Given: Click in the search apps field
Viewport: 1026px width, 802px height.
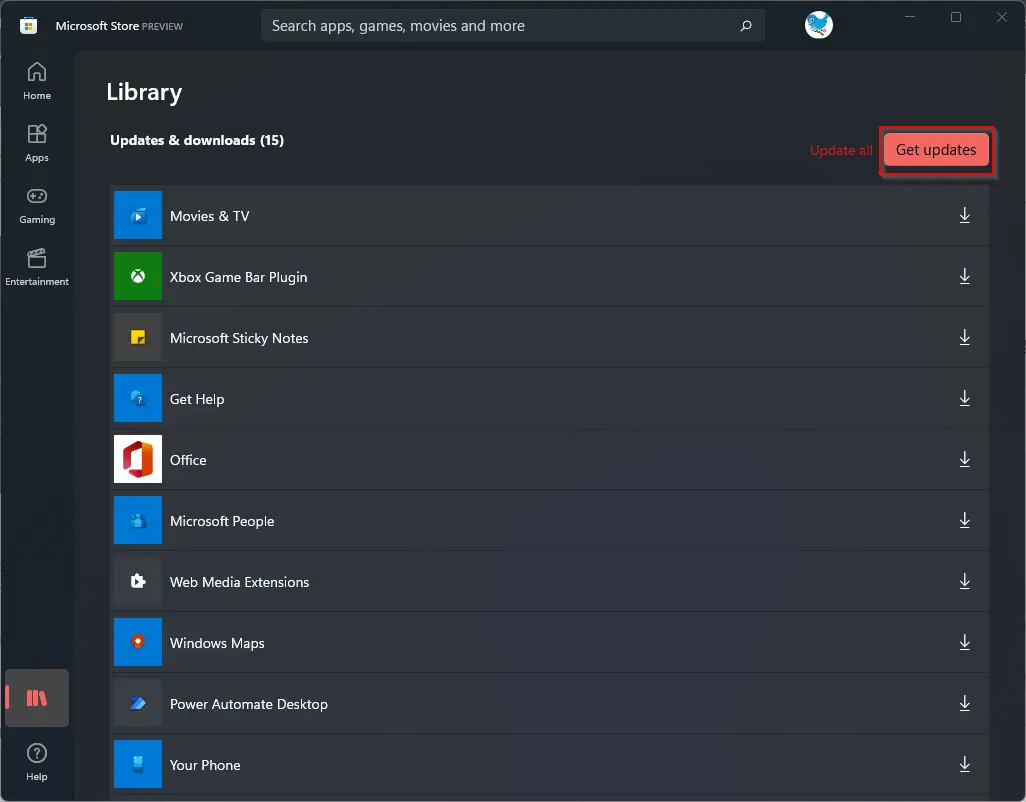Looking at the screenshot, I should click(512, 26).
